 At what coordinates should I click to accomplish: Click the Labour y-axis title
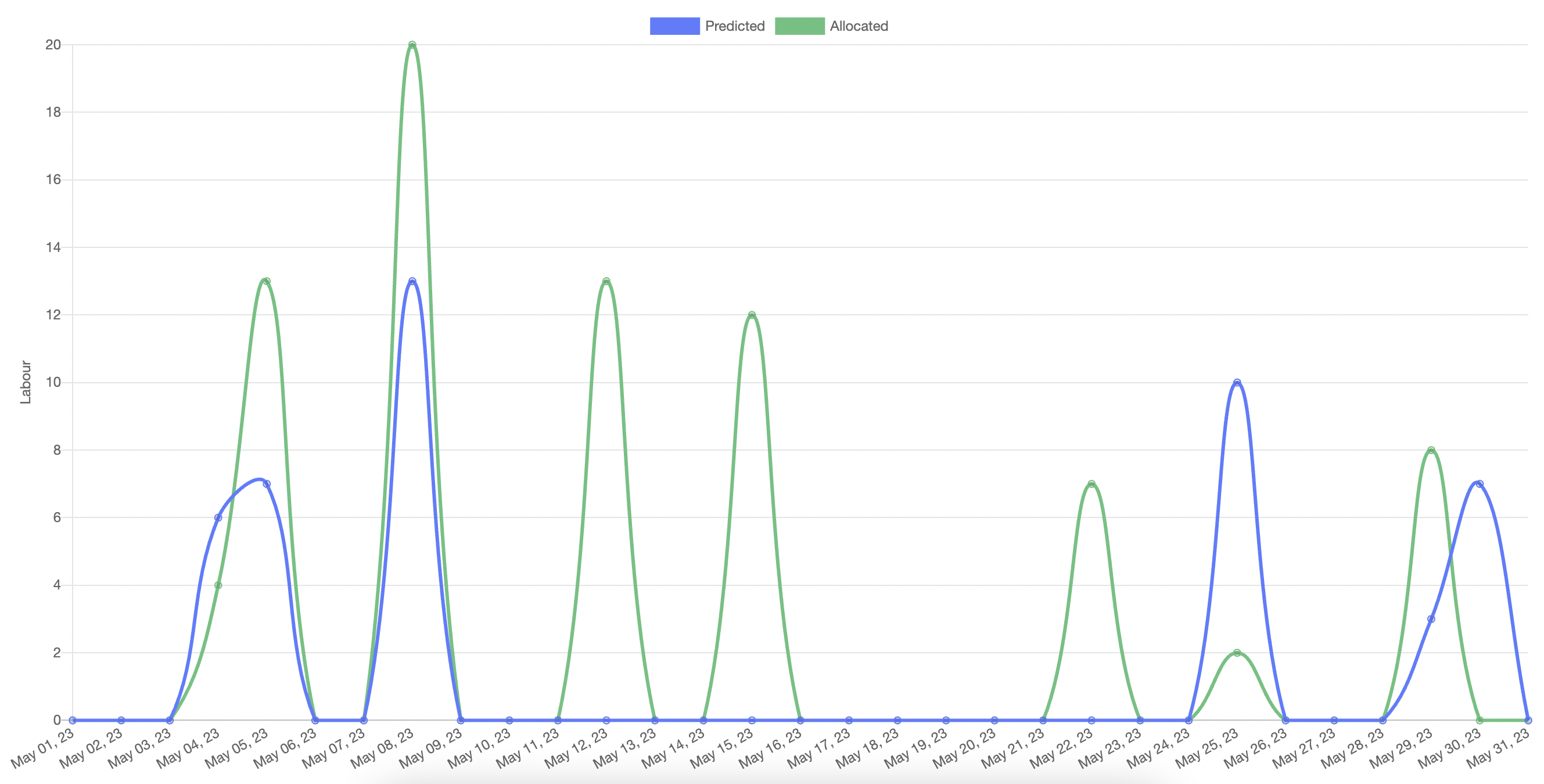pyautogui.click(x=25, y=382)
